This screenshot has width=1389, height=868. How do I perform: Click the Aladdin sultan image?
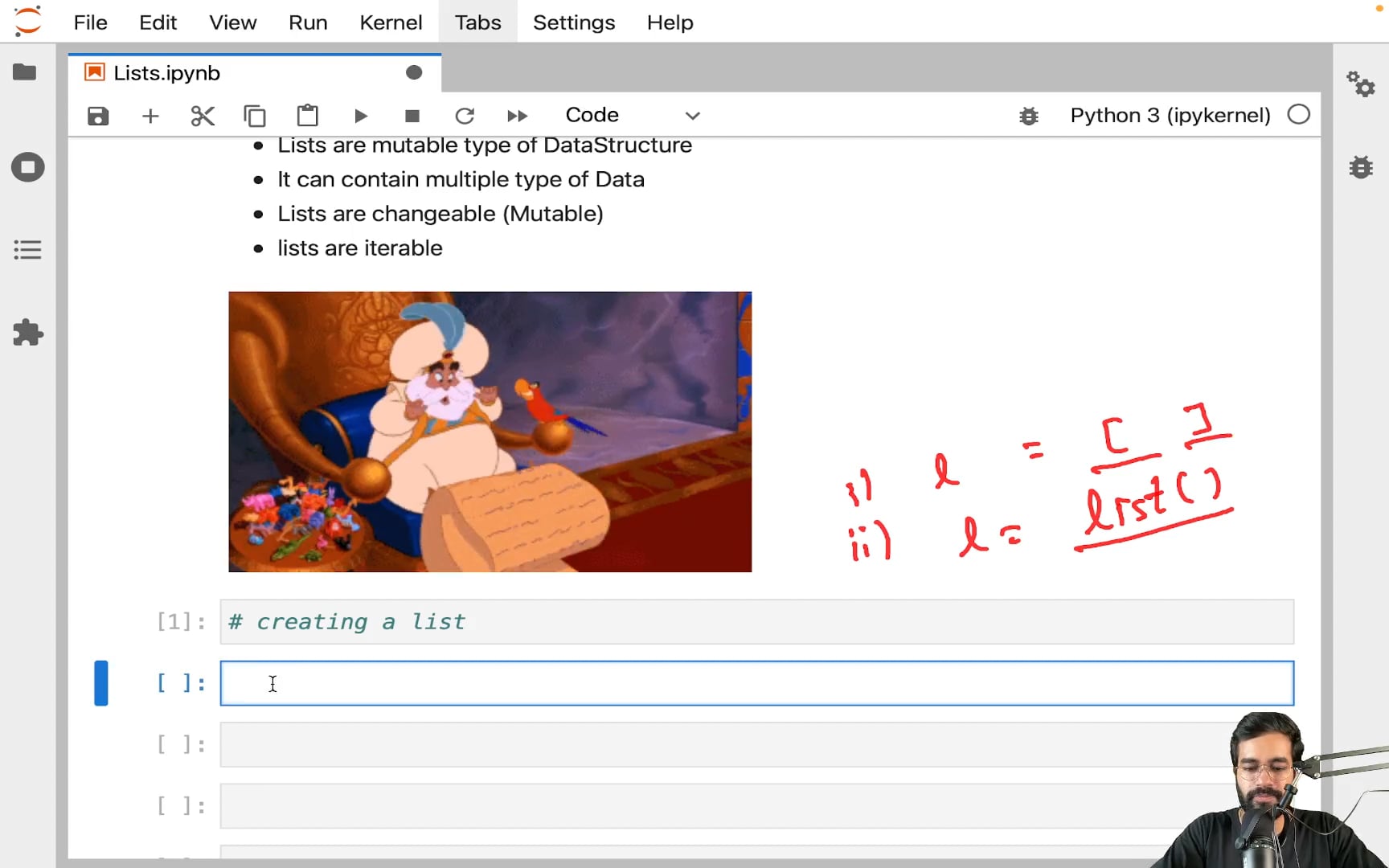point(490,432)
